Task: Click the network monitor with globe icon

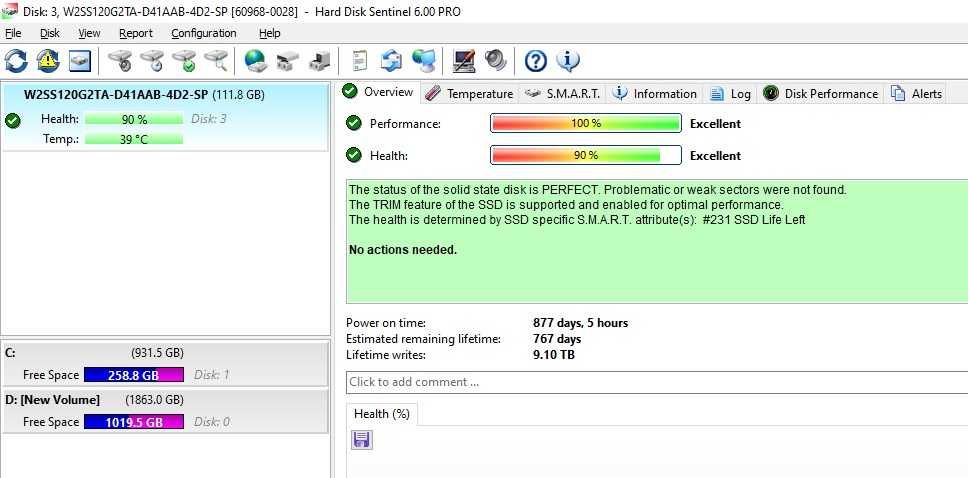Action: [x=423, y=61]
